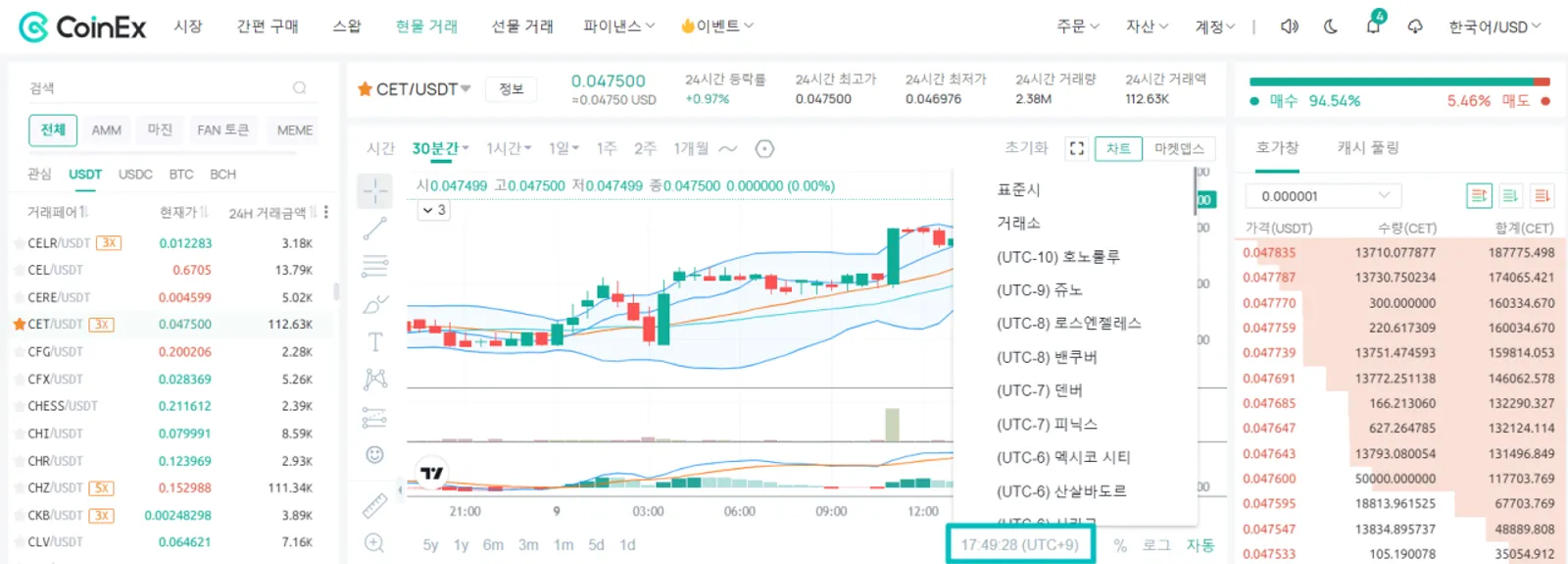Image resolution: width=1568 pixels, height=564 pixels.
Task: Show bids-only order book view
Action: (1510, 196)
